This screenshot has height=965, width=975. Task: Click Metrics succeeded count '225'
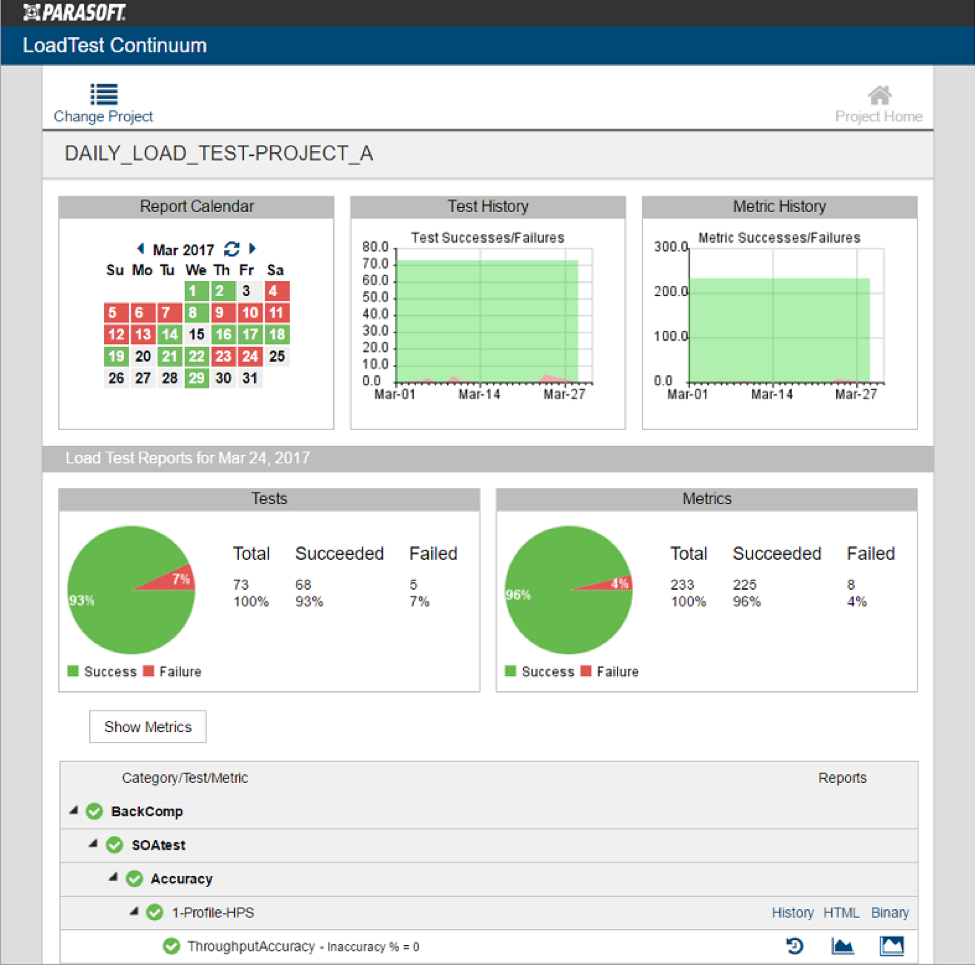tap(744, 584)
